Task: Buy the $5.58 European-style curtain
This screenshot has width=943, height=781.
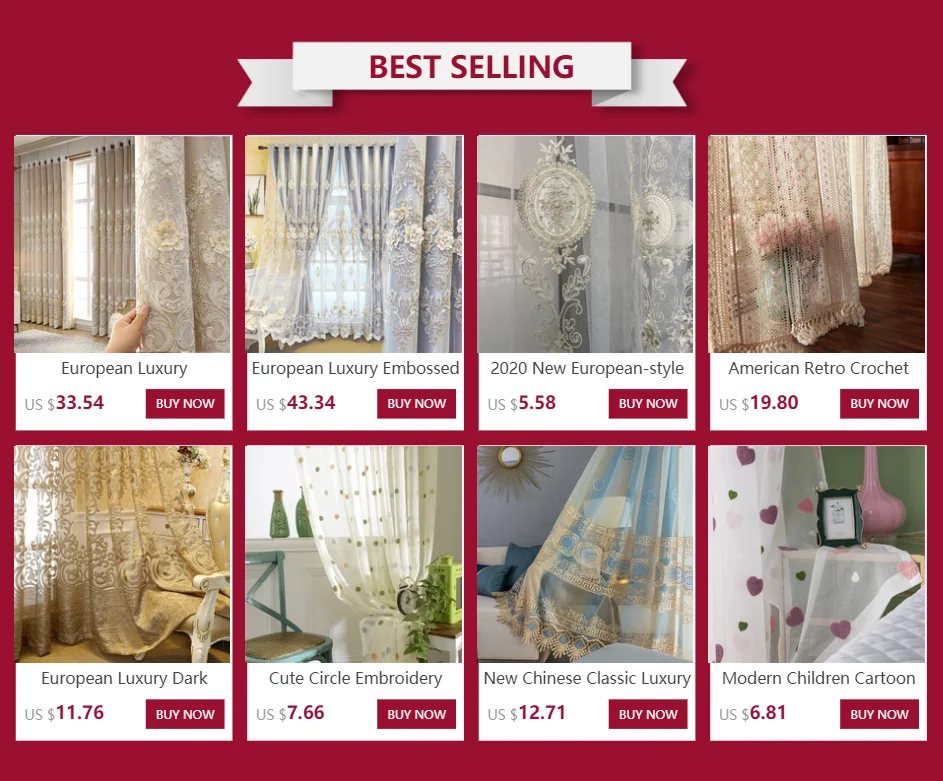Action: [x=648, y=403]
